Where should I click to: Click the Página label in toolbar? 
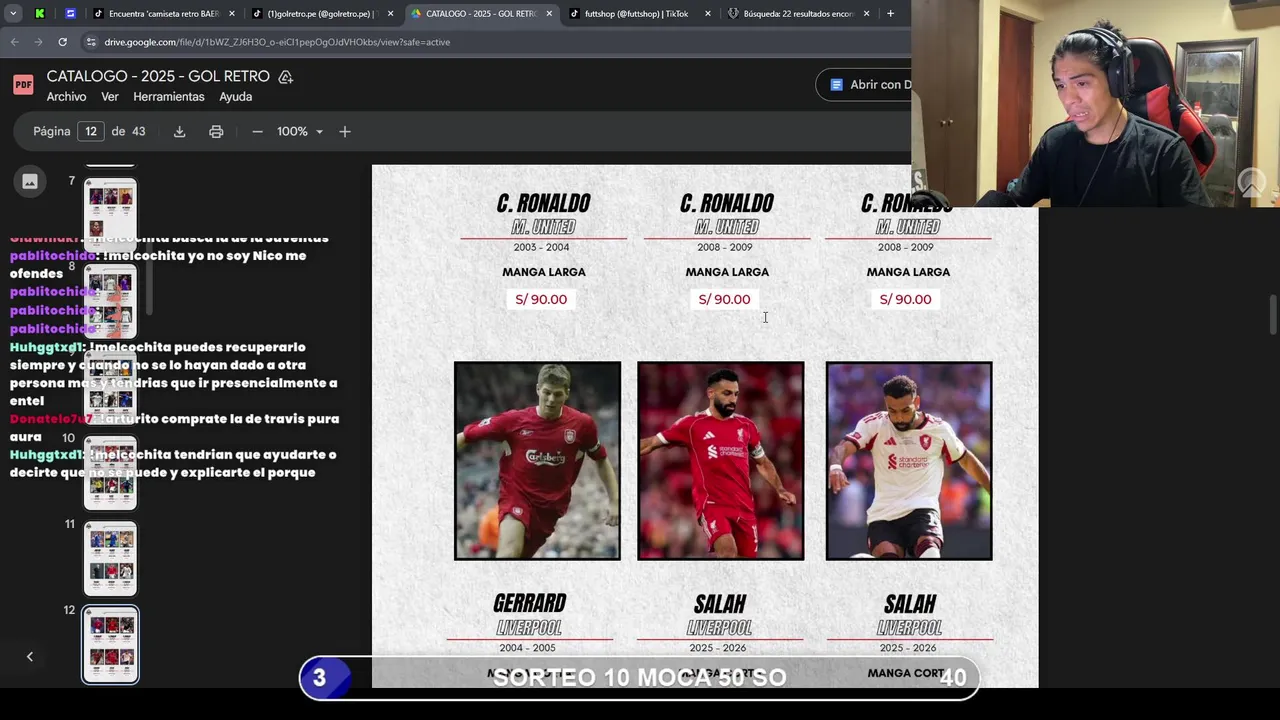52,131
